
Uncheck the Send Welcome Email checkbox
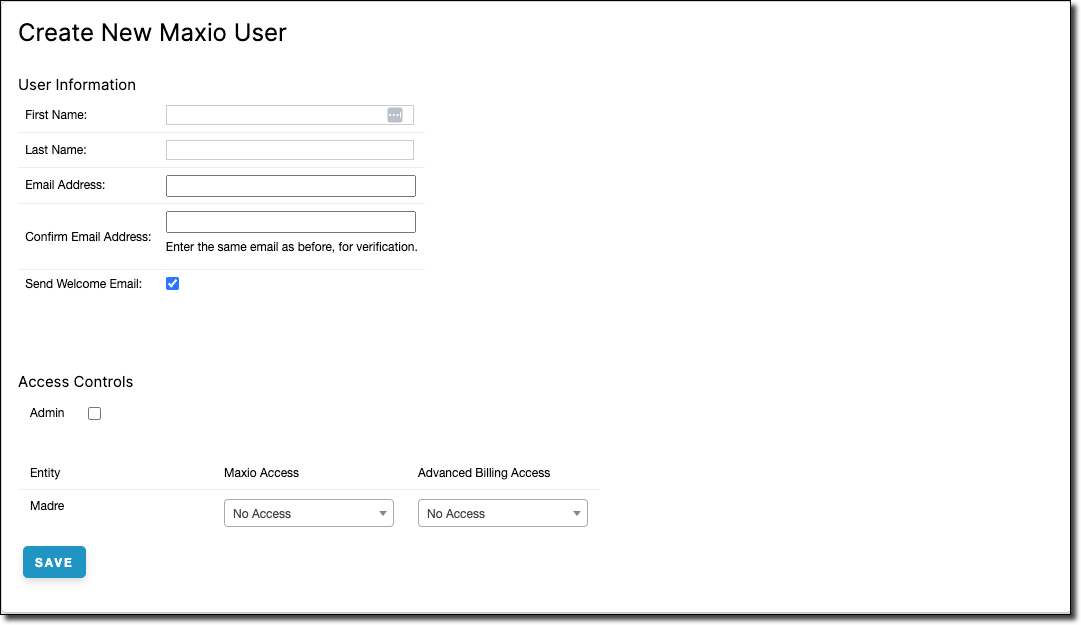172,283
